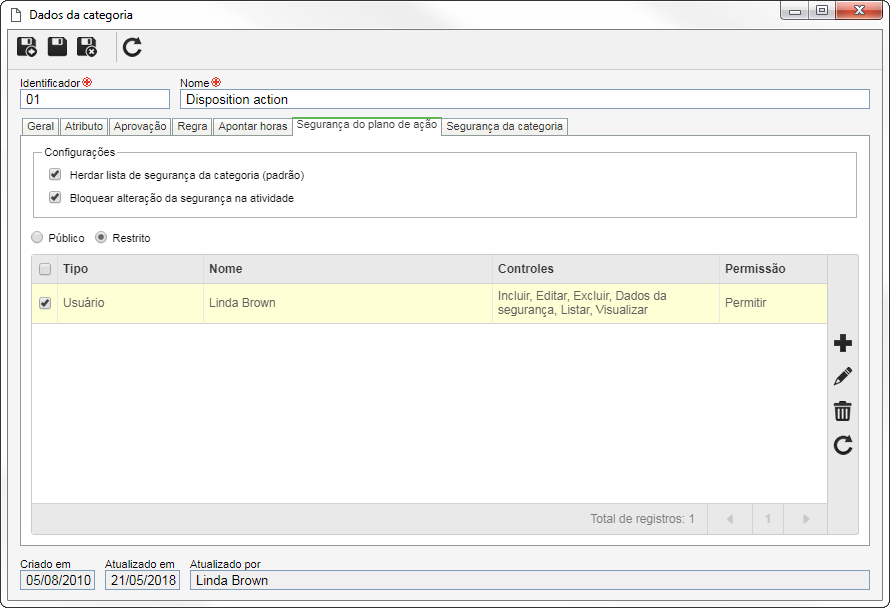Open the document icon in title bar

(16, 15)
